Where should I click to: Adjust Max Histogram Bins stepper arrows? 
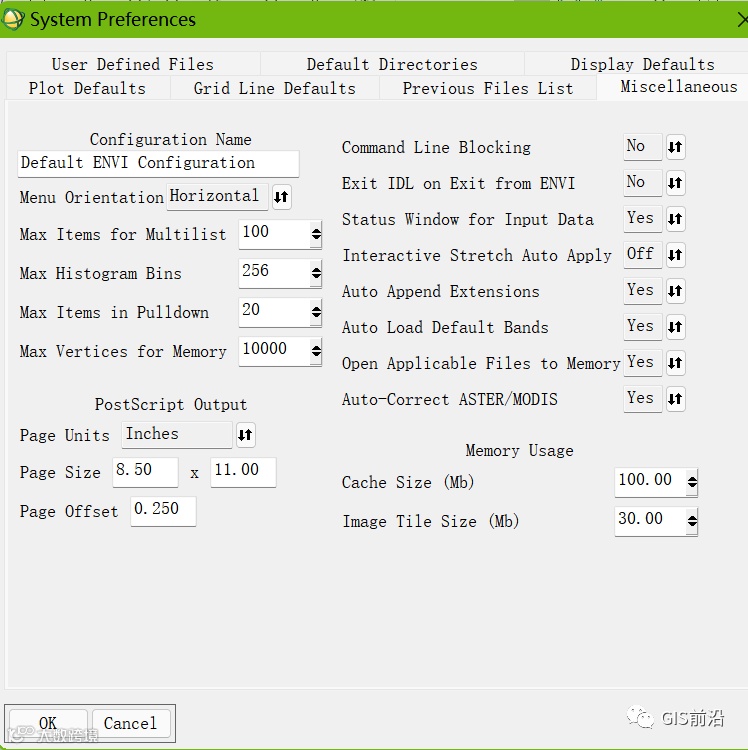point(316,273)
